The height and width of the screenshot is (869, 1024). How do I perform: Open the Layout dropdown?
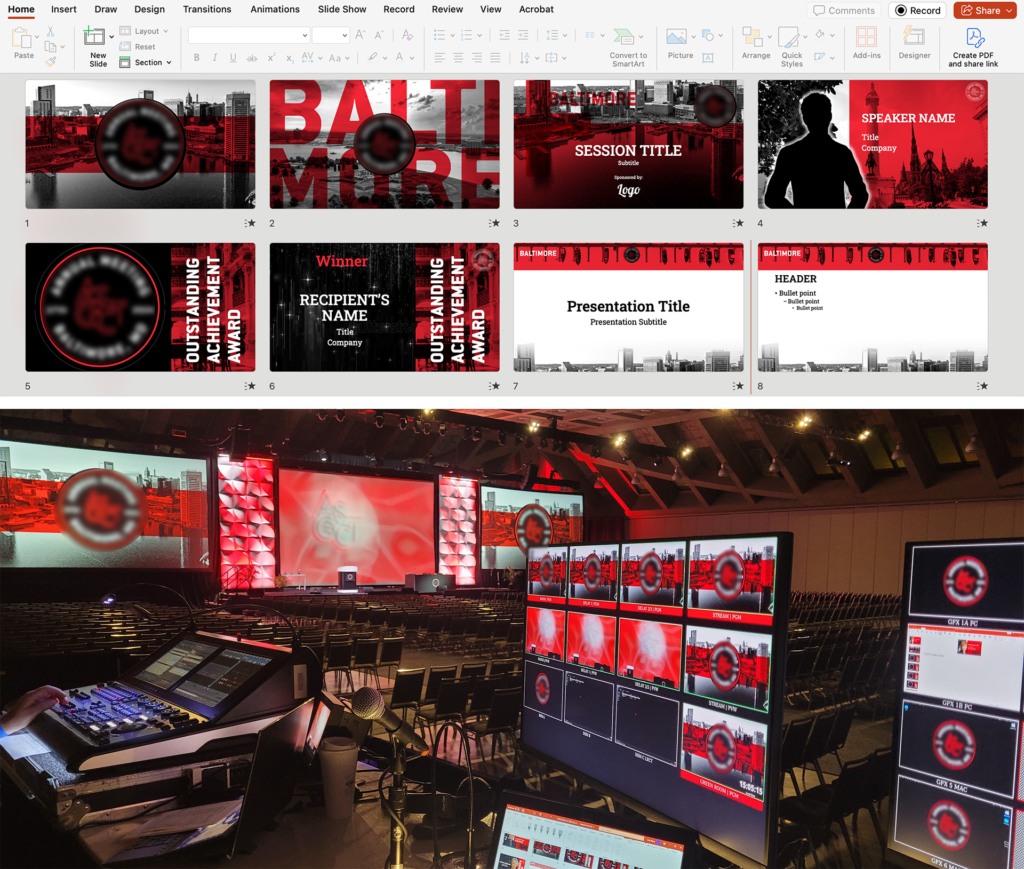pyautogui.click(x=145, y=32)
